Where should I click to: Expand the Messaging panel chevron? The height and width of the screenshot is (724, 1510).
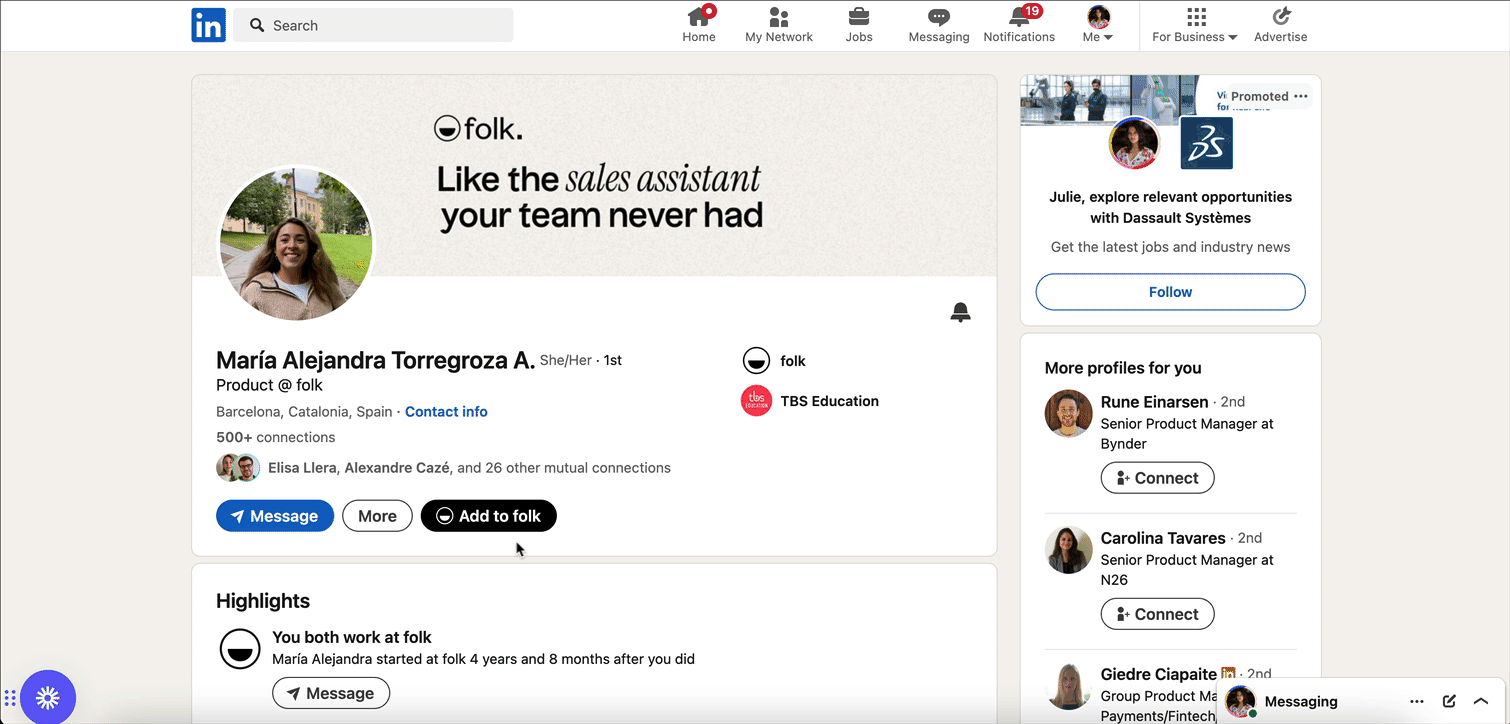(1481, 701)
